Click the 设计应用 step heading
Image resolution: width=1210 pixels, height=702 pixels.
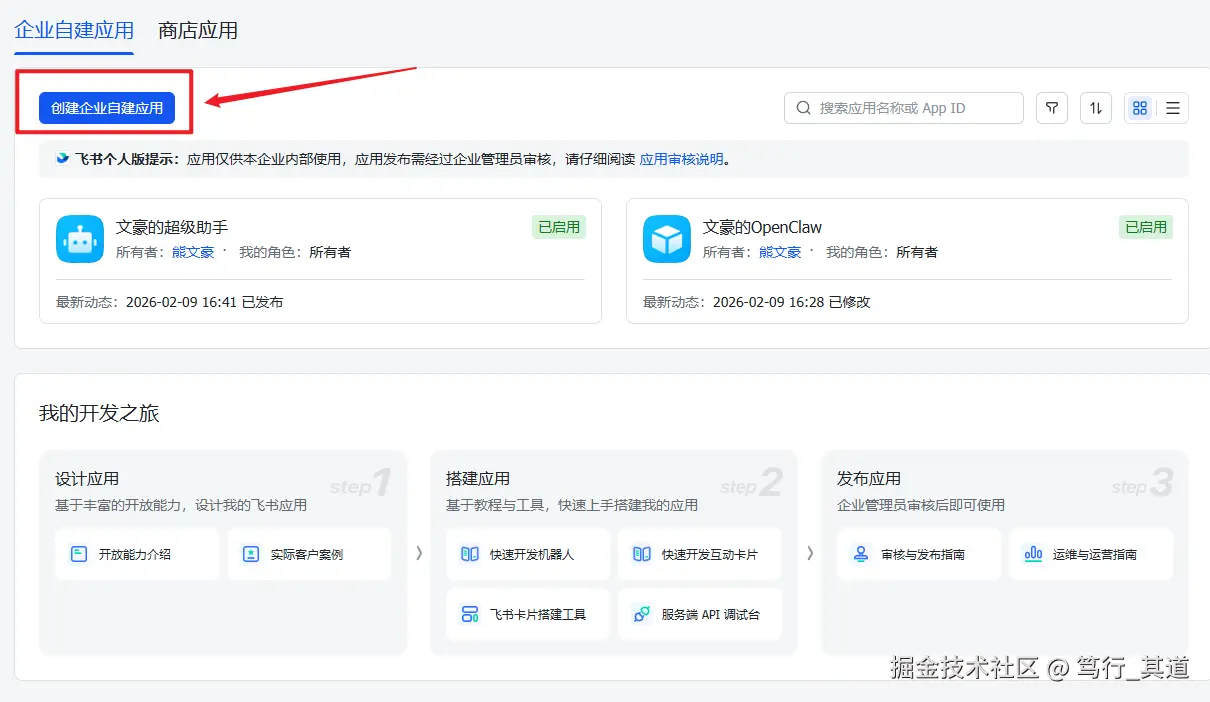(87, 479)
